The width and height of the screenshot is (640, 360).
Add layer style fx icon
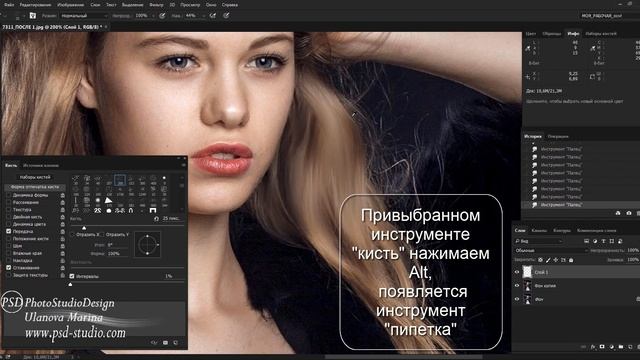click(x=593, y=347)
